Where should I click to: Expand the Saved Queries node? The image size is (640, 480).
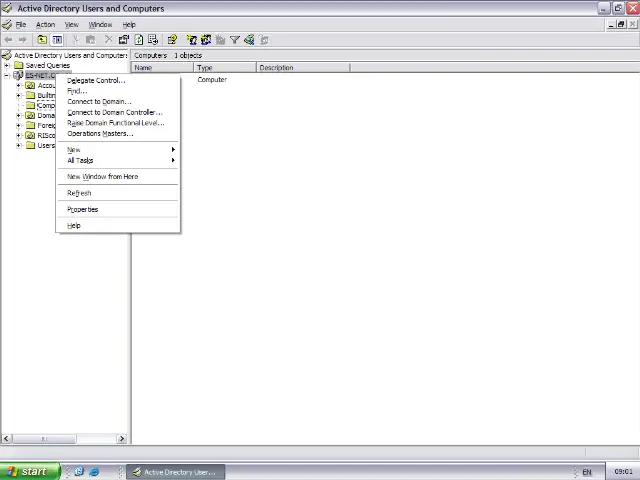tap(7, 65)
